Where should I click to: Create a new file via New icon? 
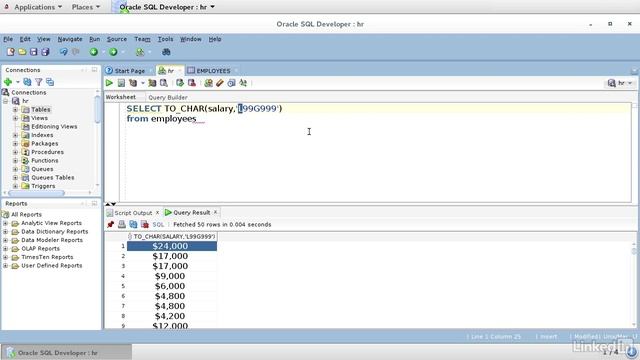[11, 52]
